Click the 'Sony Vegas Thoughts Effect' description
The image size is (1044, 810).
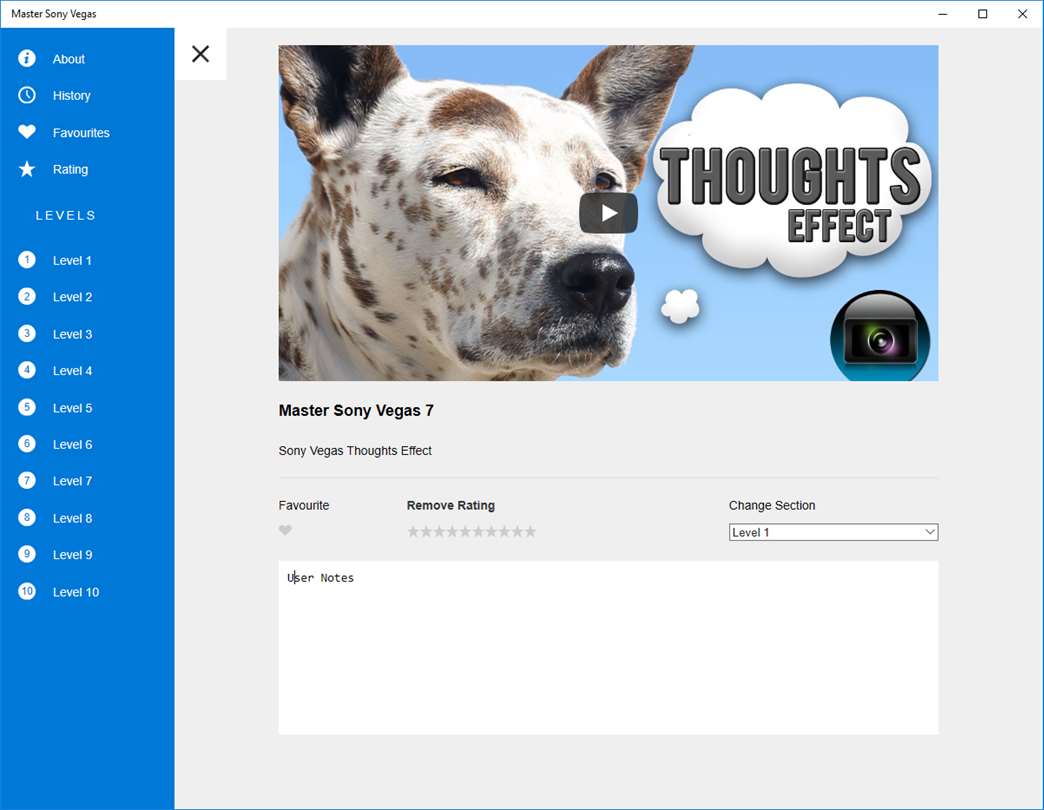point(355,451)
